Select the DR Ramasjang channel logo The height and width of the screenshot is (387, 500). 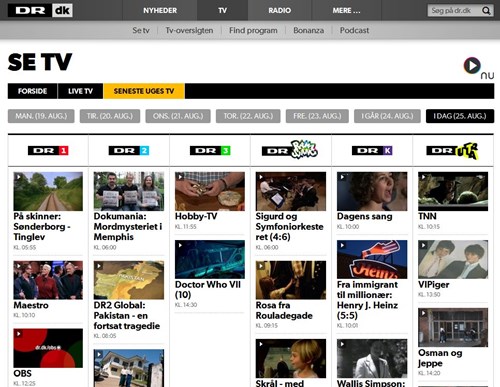pyautogui.click(x=290, y=149)
